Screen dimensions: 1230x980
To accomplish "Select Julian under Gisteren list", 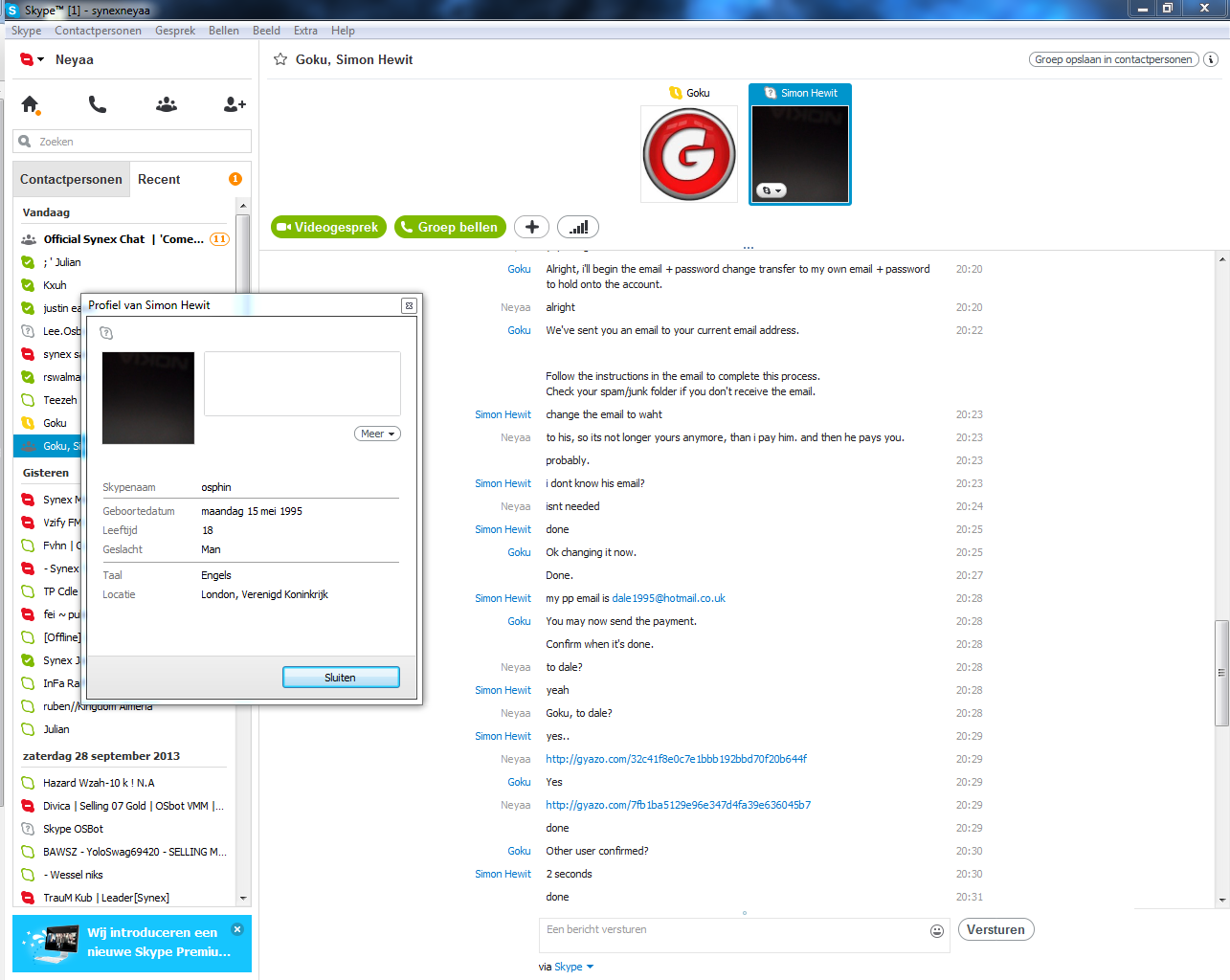I will [x=123, y=729].
